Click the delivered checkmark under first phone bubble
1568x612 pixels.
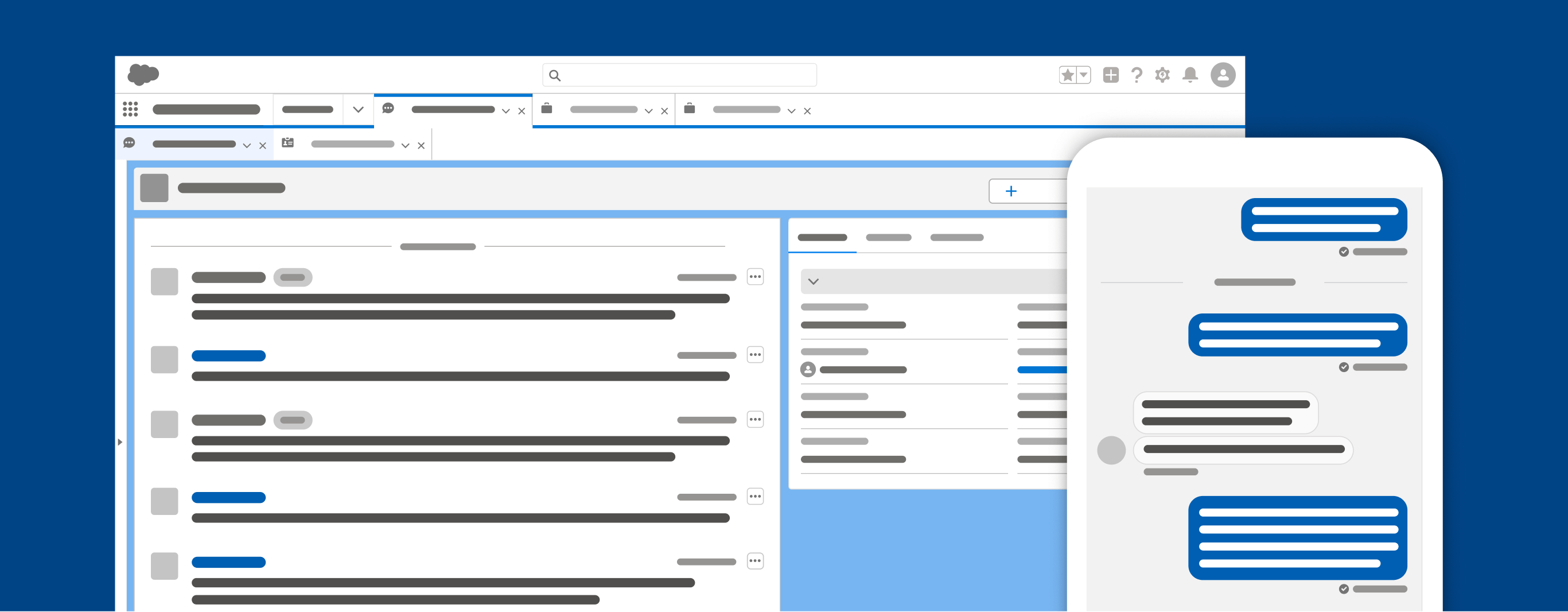1344,252
